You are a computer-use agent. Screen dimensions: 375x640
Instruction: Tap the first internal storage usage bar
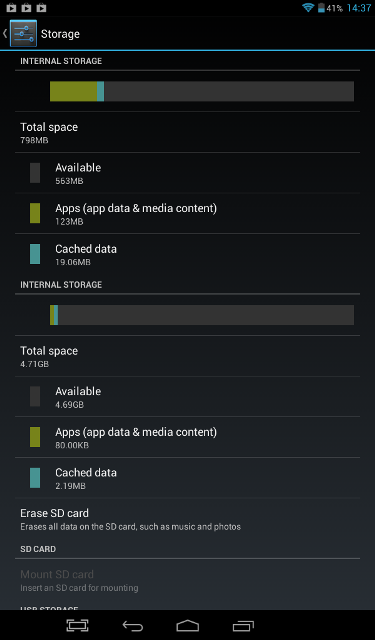click(x=202, y=91)
